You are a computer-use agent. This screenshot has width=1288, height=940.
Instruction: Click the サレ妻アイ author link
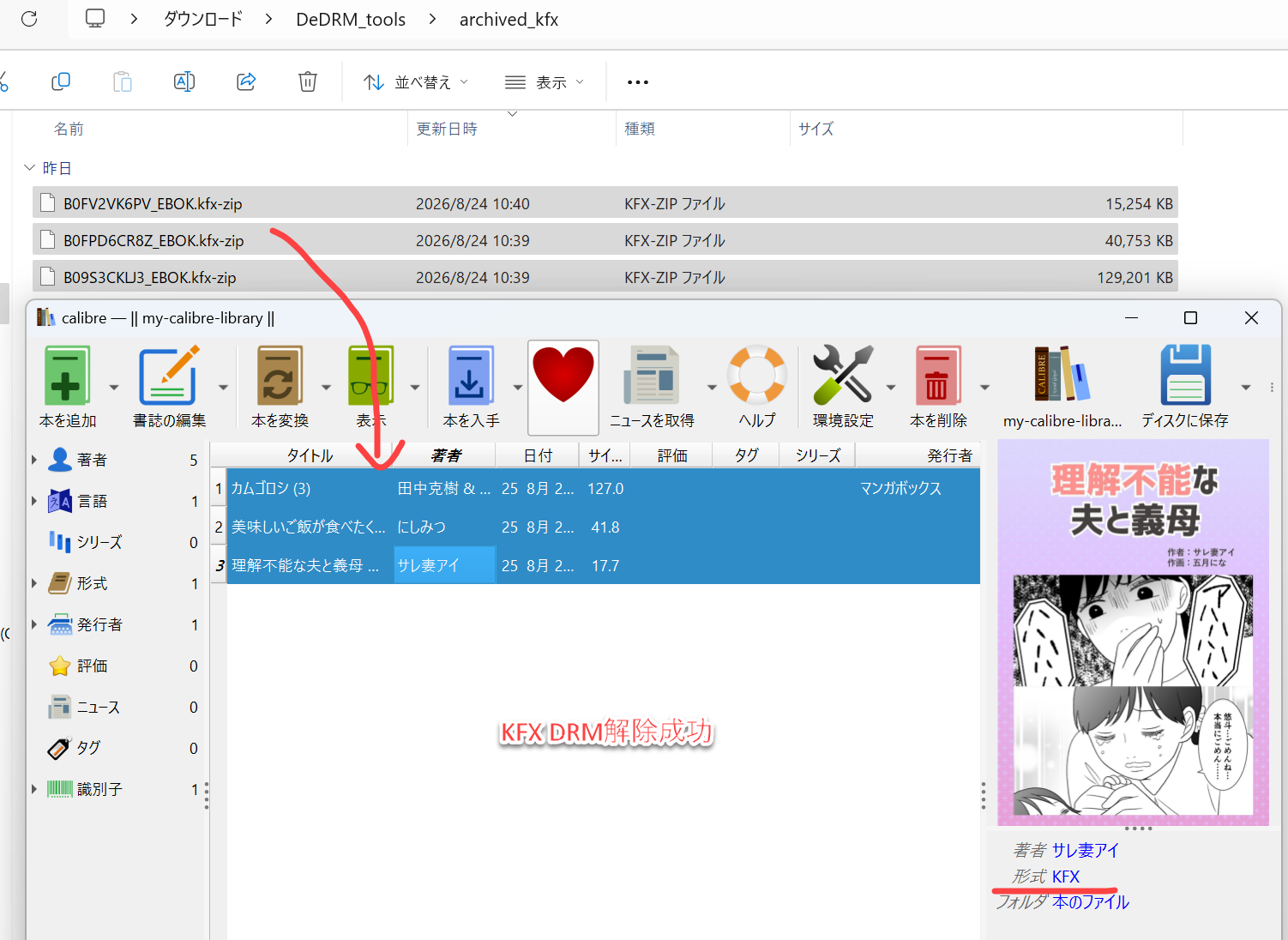coord(1086,850)
